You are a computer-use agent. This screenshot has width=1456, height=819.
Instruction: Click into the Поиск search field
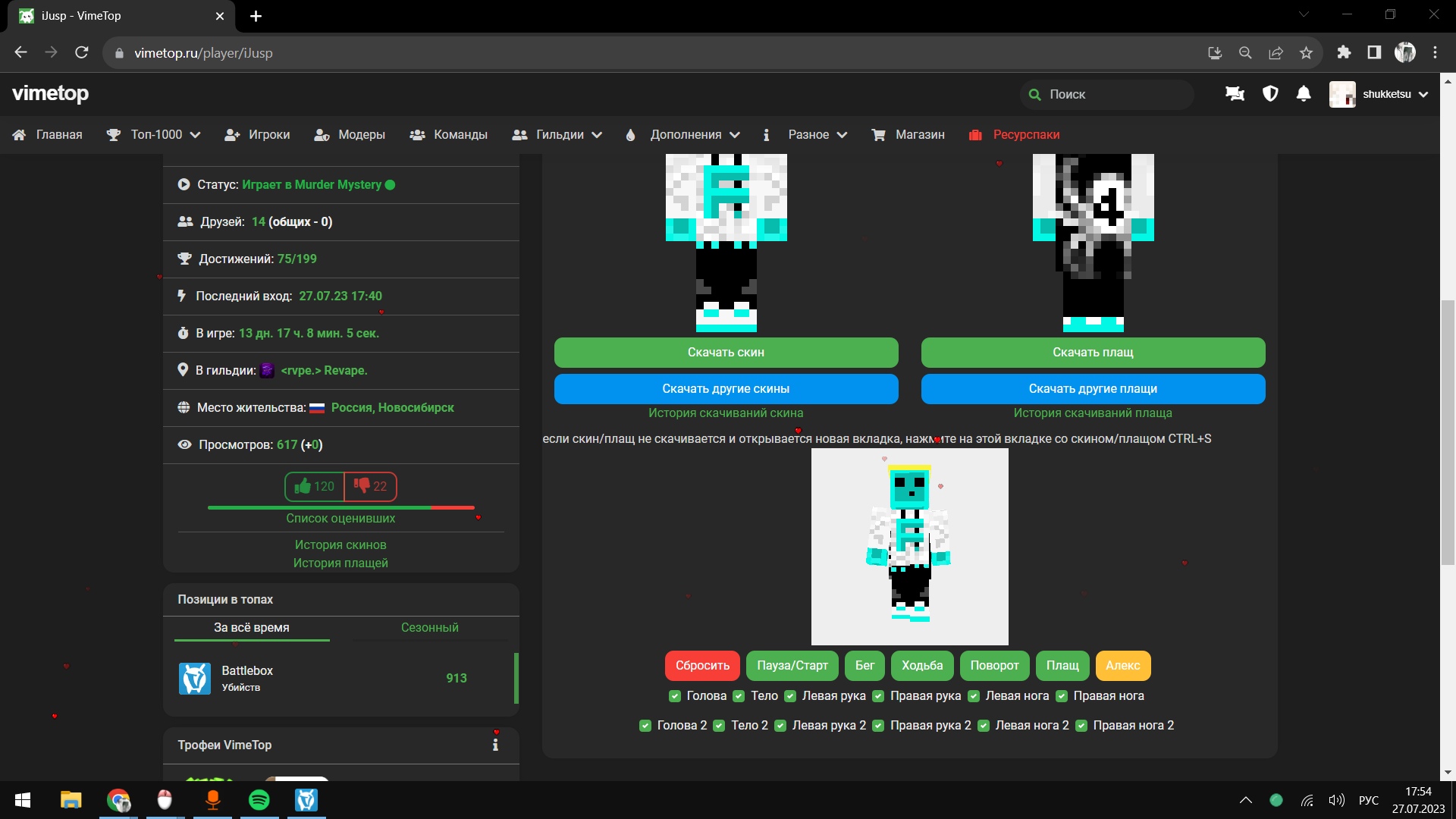click(1107, 94)
